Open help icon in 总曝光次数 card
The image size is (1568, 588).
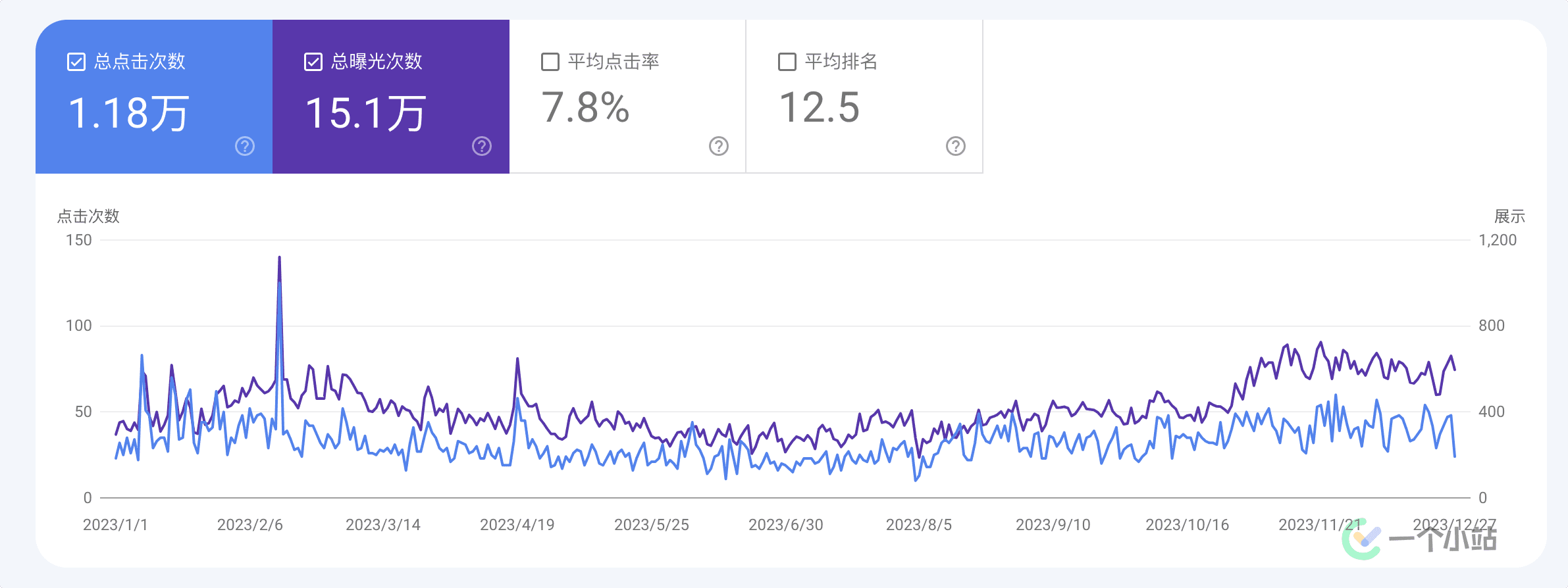pyautogui.click(x=482, y=146)
